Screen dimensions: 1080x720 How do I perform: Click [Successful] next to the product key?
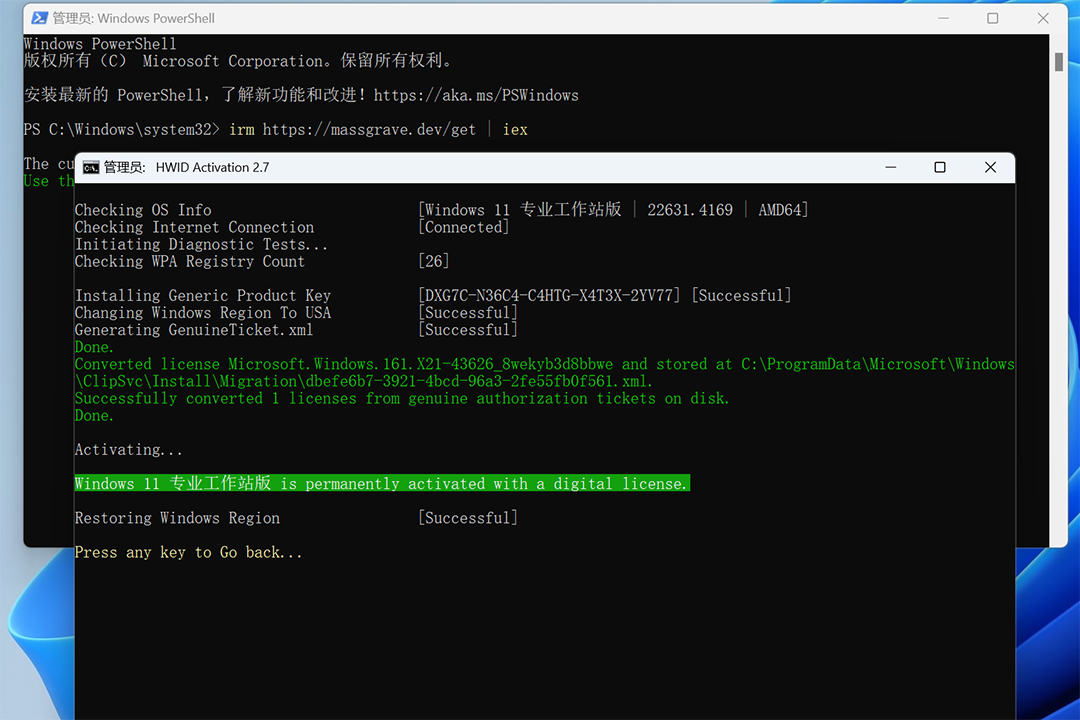[x=742, y=296]
